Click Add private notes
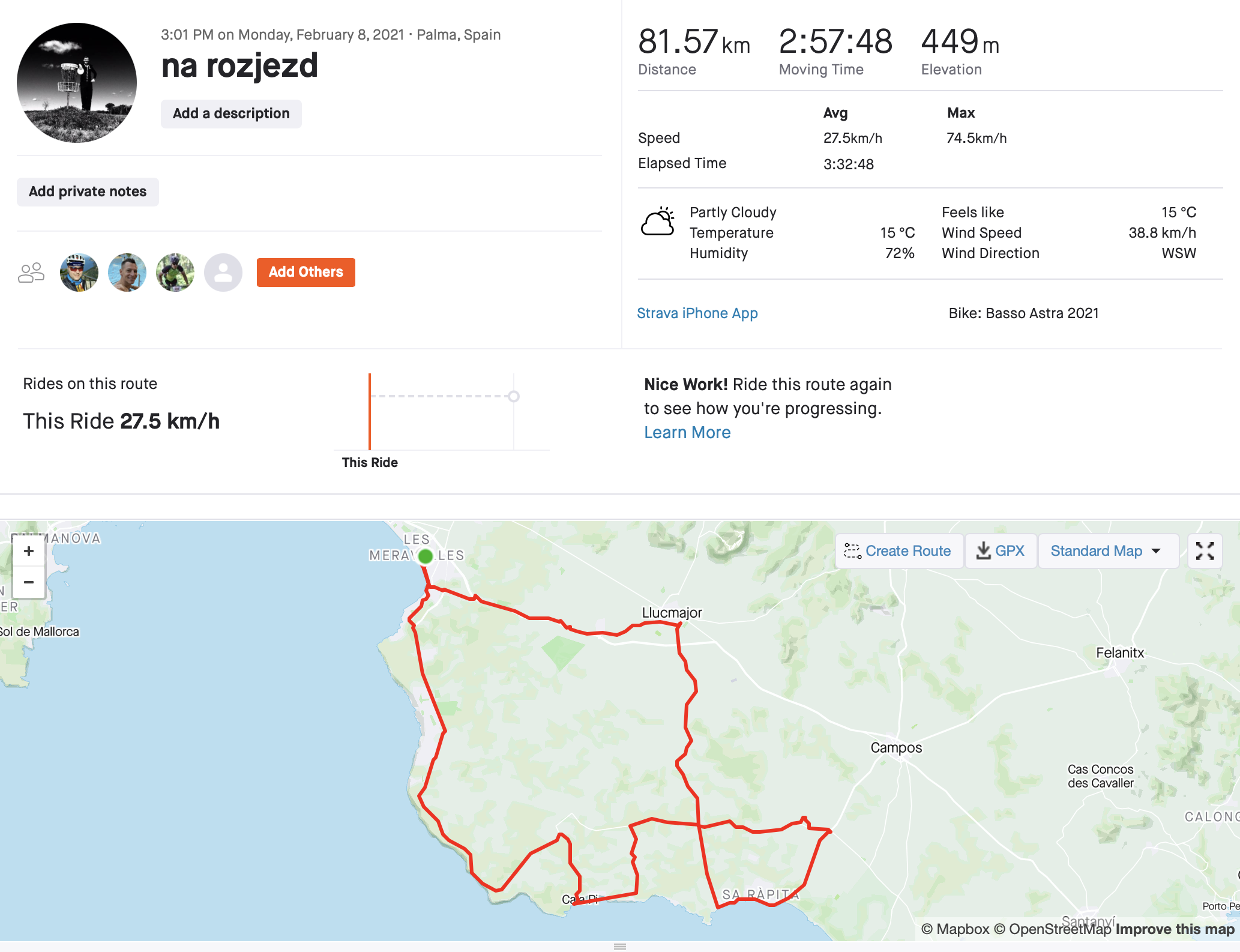 tap(88, 192)
